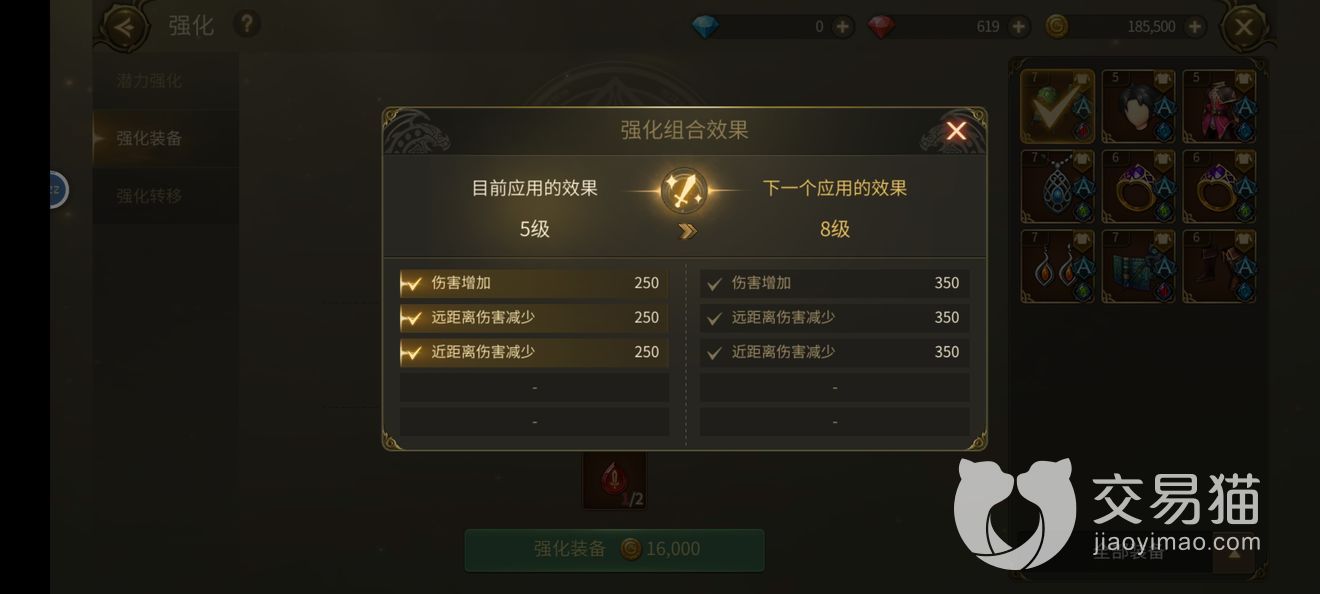Viewport: 1320px width, 594px height.
Task: Open the question mark help icon
Action: tap(247, 24)
